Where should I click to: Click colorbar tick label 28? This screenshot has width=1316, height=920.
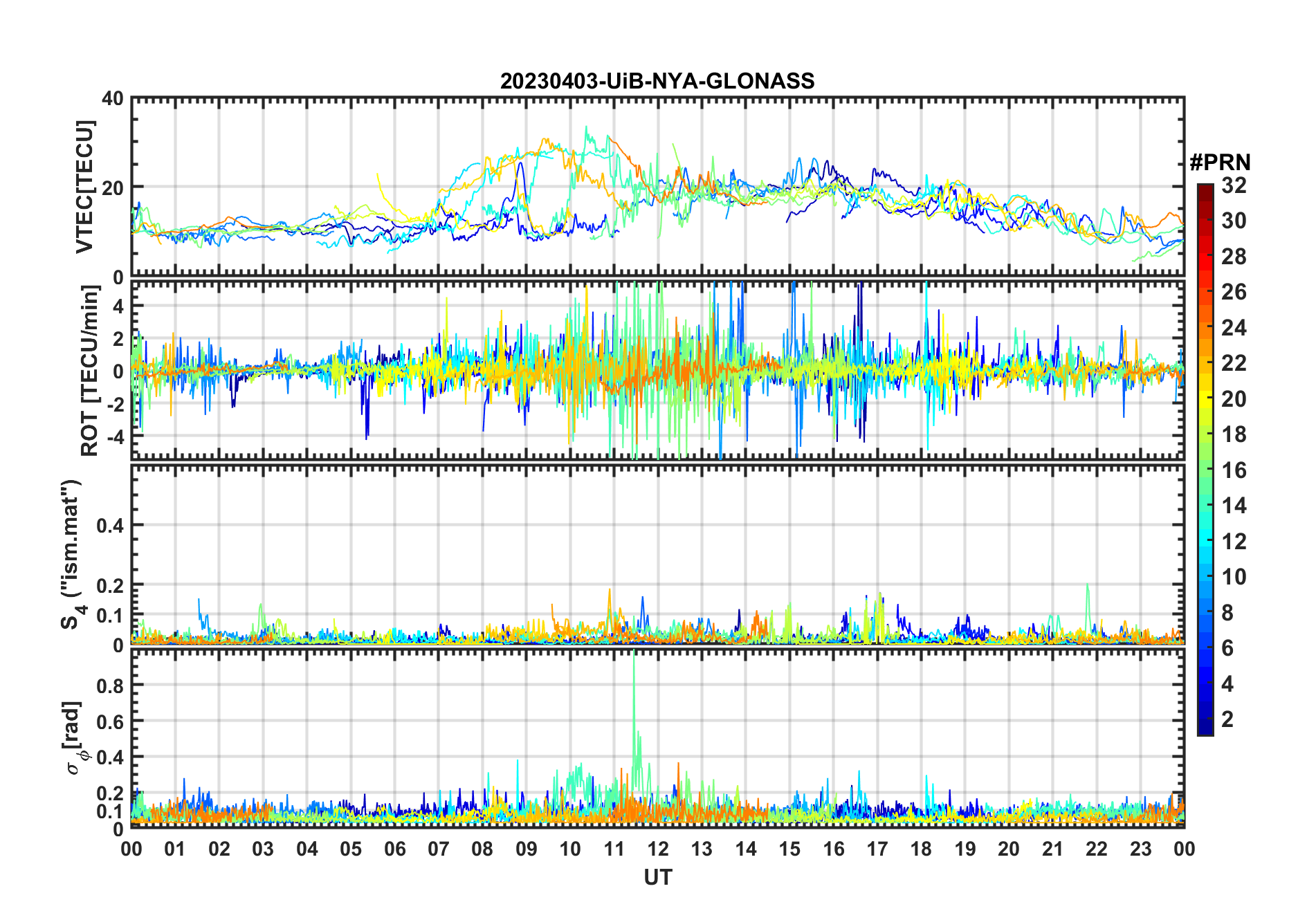[x=1234, y=257]
